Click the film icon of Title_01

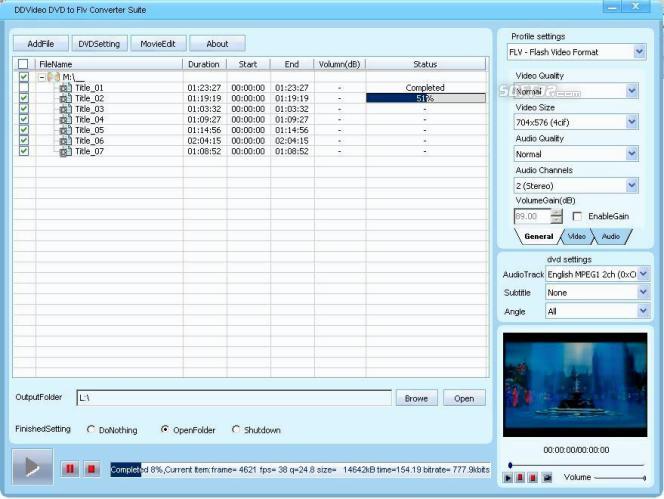(65, 88)
